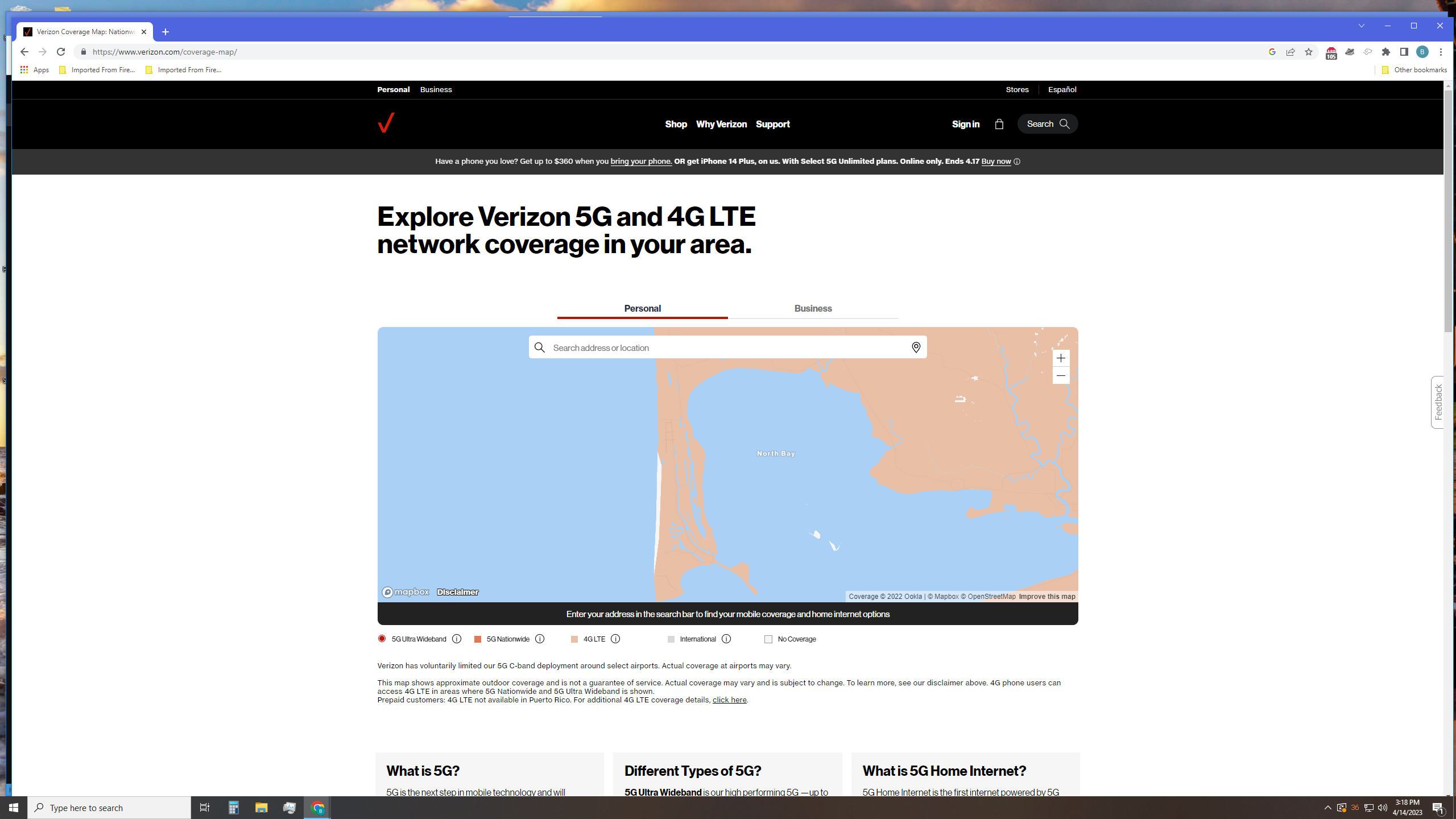Switch to the Business coverage tab
This screenshot has height=819, width=1456.
(813, 308)
